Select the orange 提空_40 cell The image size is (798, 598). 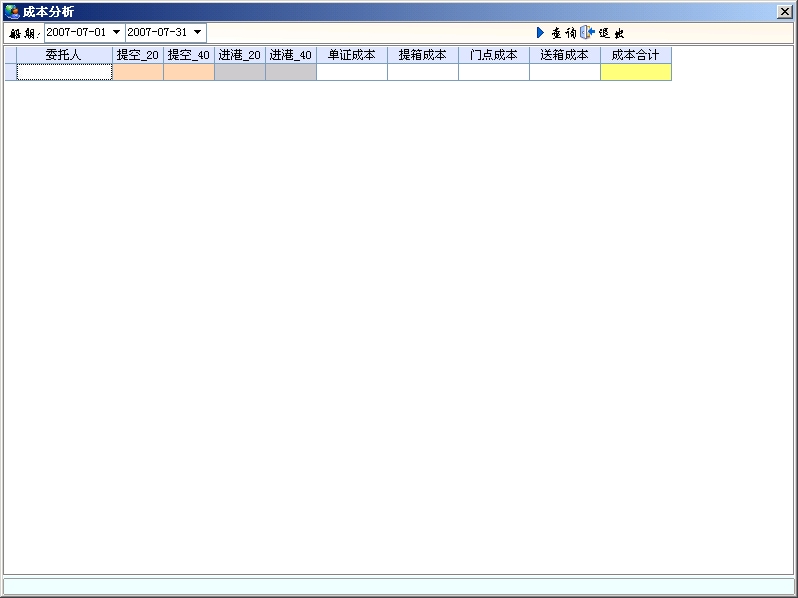point(189,72)
